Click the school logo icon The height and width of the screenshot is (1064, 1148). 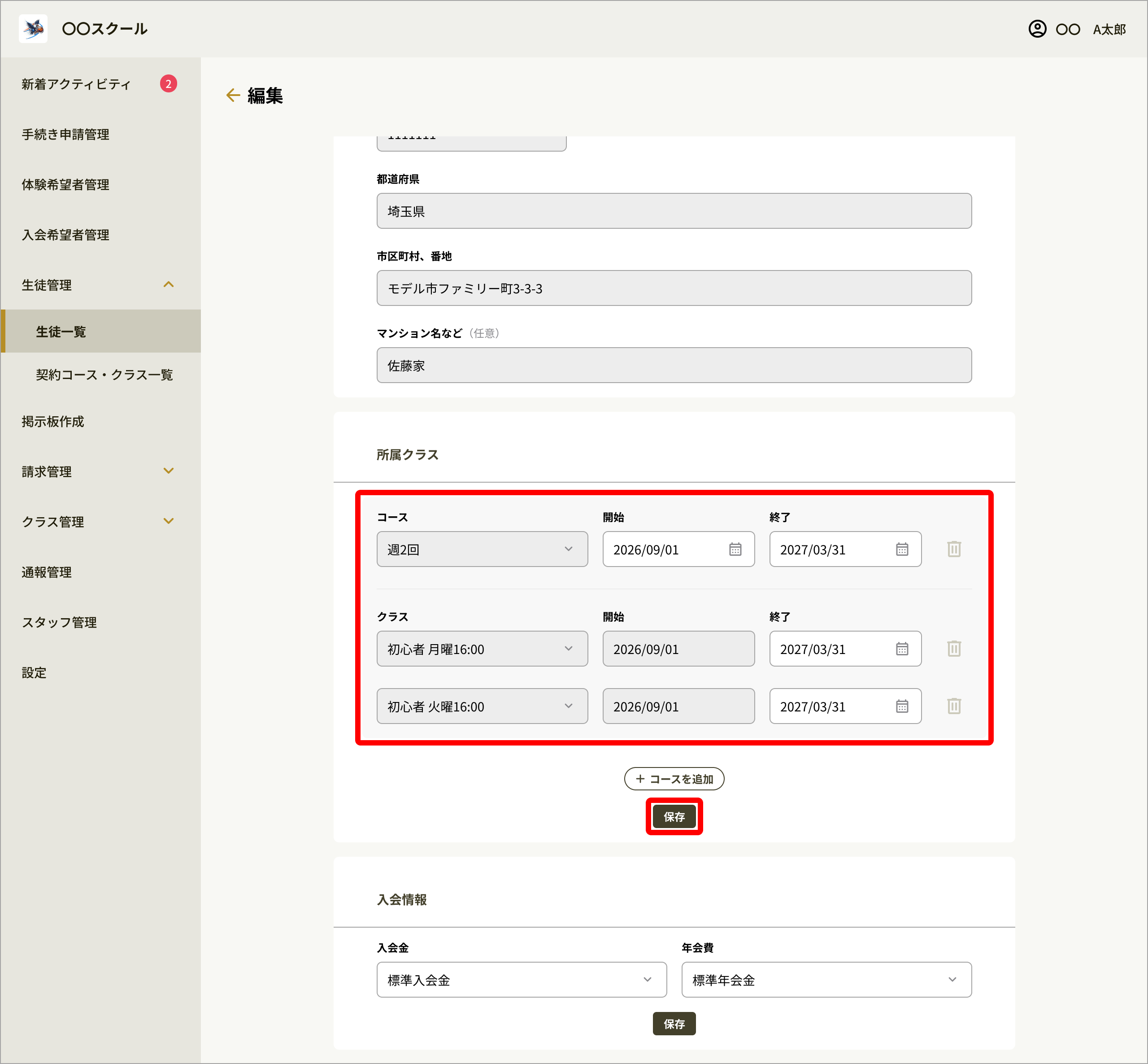[x=33, y=28]
